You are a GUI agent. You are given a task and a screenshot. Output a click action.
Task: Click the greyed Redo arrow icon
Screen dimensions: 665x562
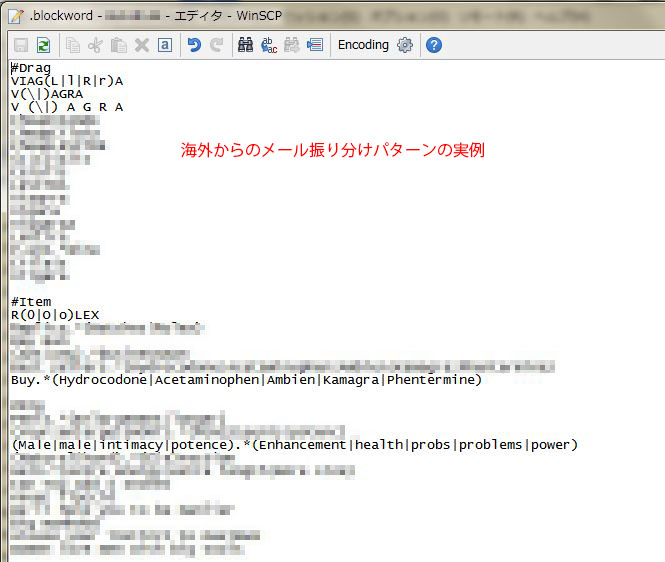[217, 45]
